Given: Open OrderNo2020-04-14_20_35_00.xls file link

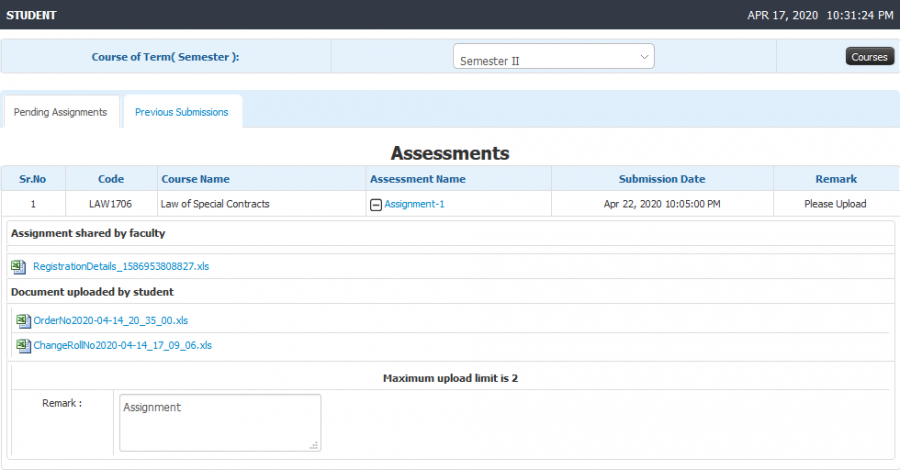Looking at the screenshot, I should coord(111,320).
